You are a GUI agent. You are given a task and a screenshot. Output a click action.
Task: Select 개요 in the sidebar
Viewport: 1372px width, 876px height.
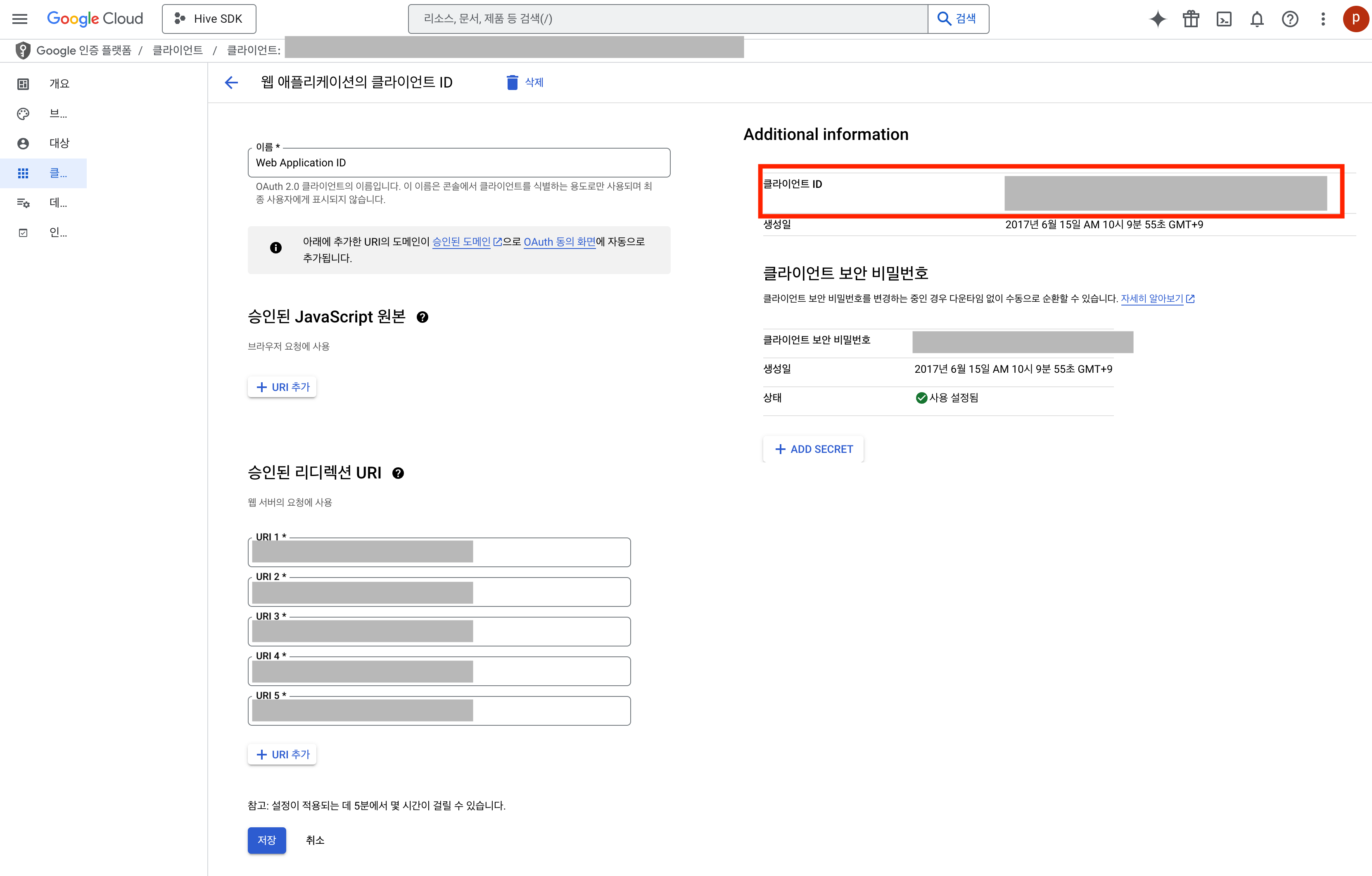coord(59,84)
